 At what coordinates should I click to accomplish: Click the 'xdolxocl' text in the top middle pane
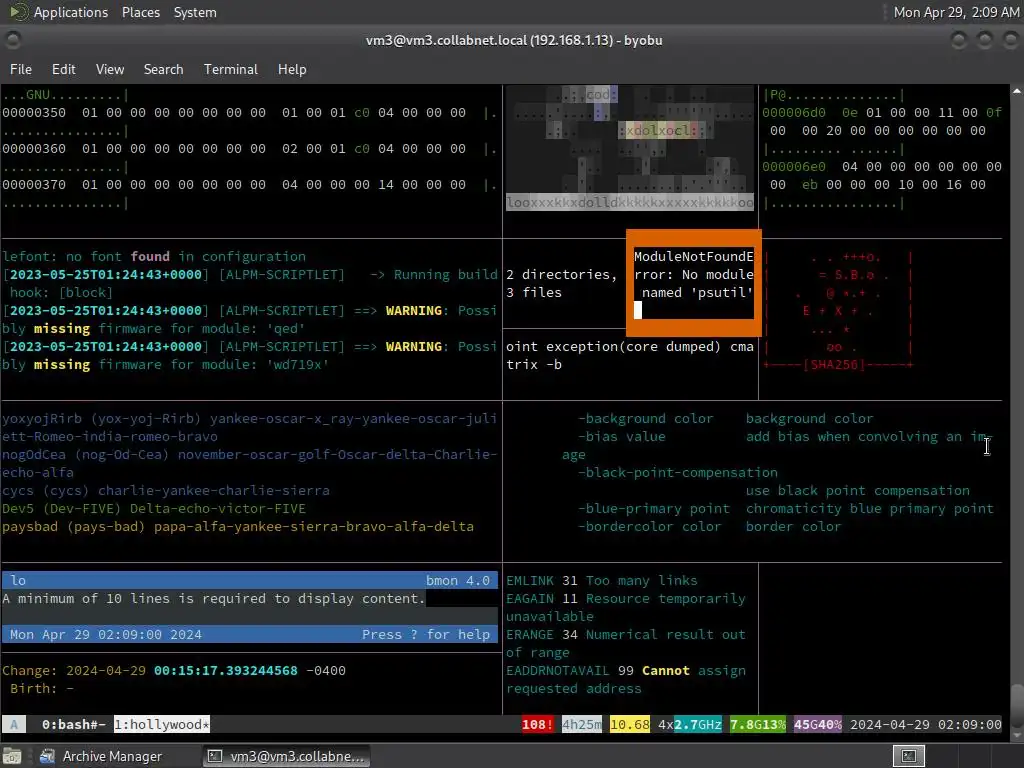coord(658,131)
